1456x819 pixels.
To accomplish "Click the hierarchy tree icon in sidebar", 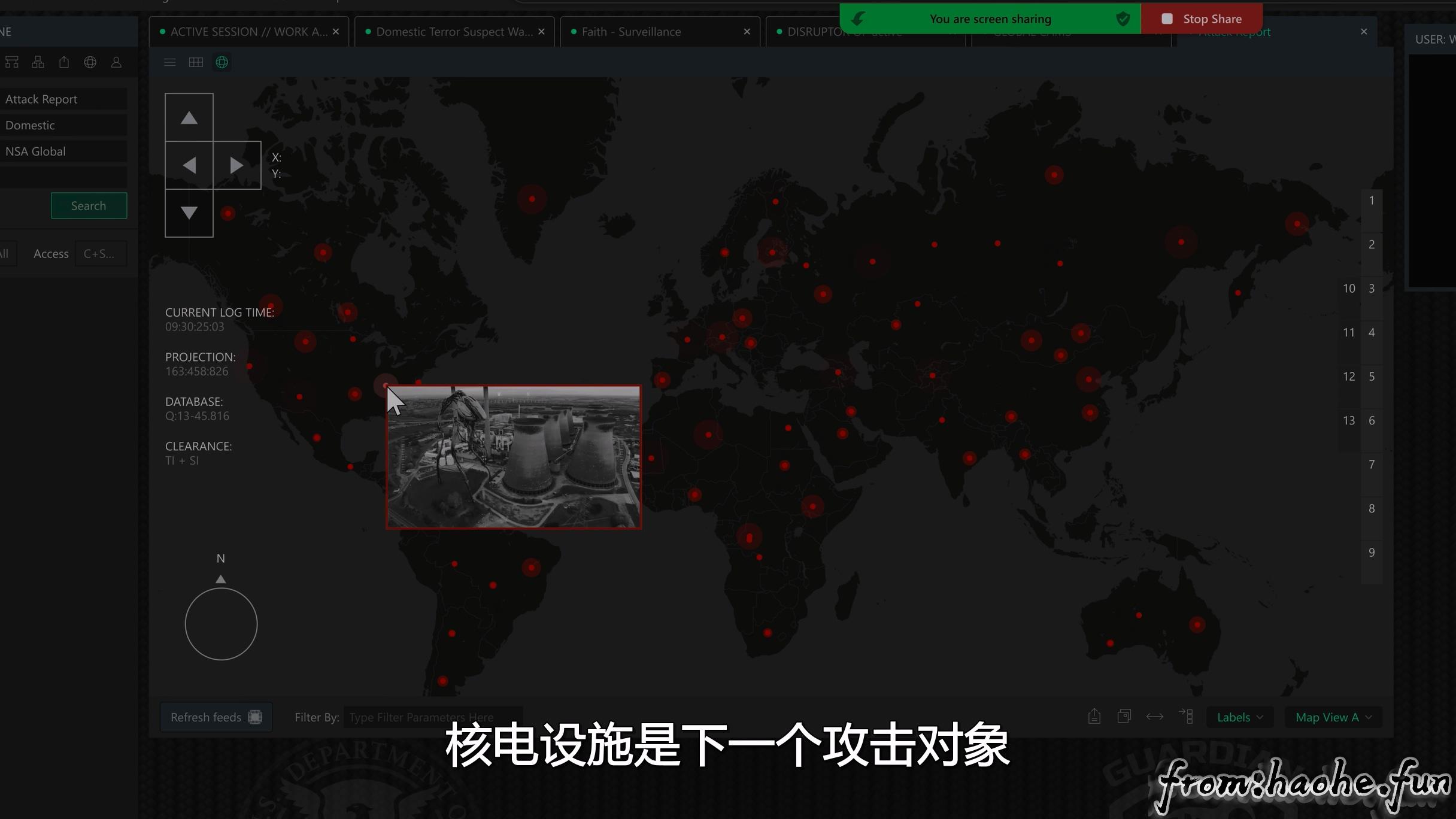I will [x=38, y=62].
